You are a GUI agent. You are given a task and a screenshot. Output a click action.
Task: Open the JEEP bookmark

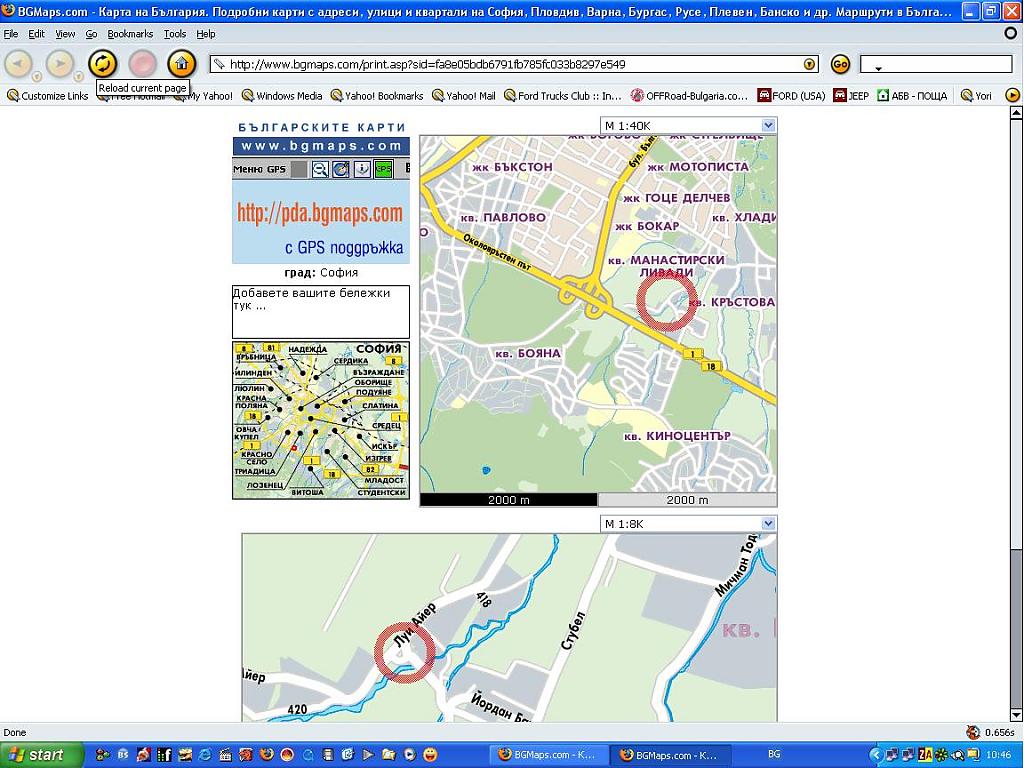click(851, 96)
